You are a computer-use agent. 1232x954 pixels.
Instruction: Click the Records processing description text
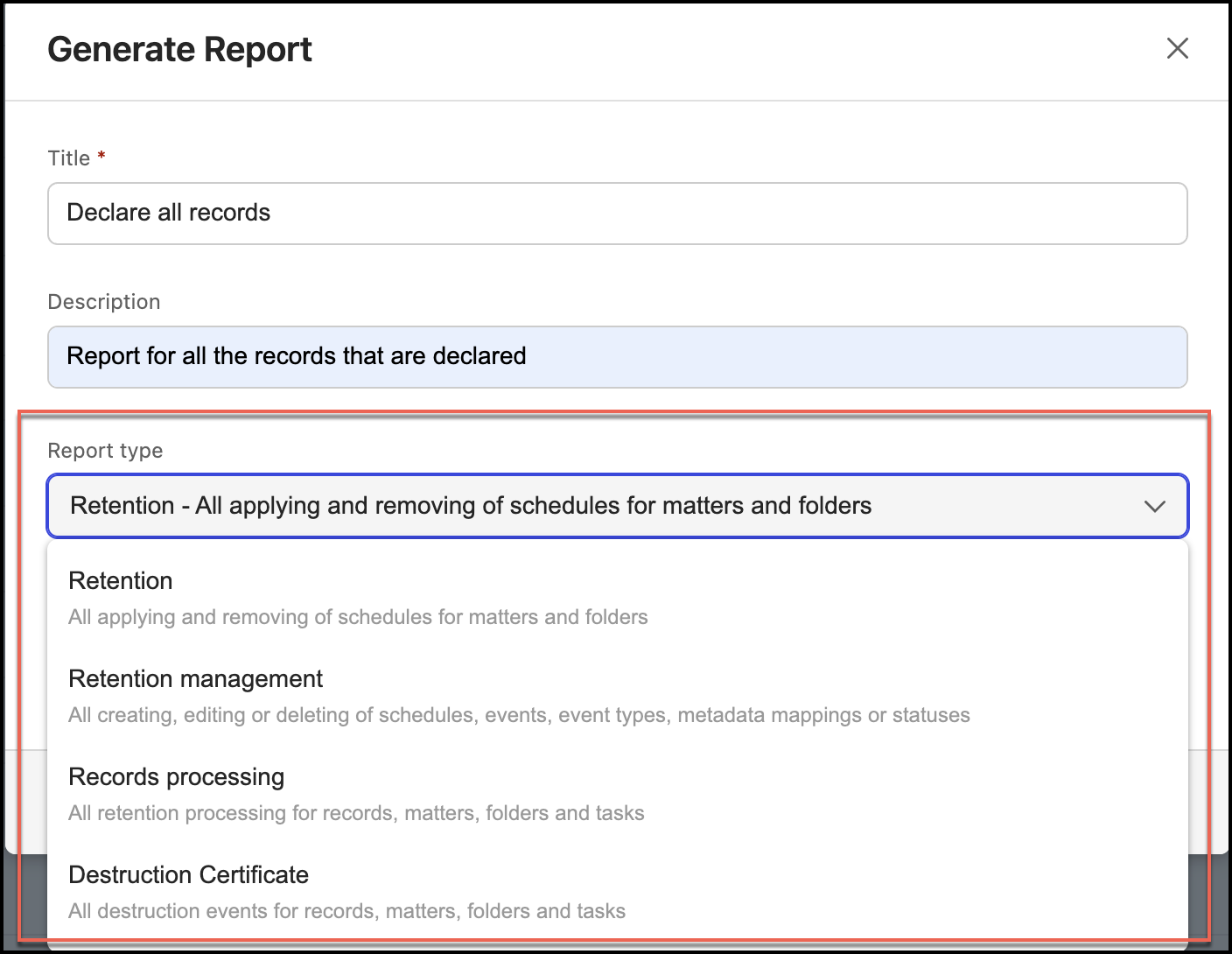click(355, 813)
